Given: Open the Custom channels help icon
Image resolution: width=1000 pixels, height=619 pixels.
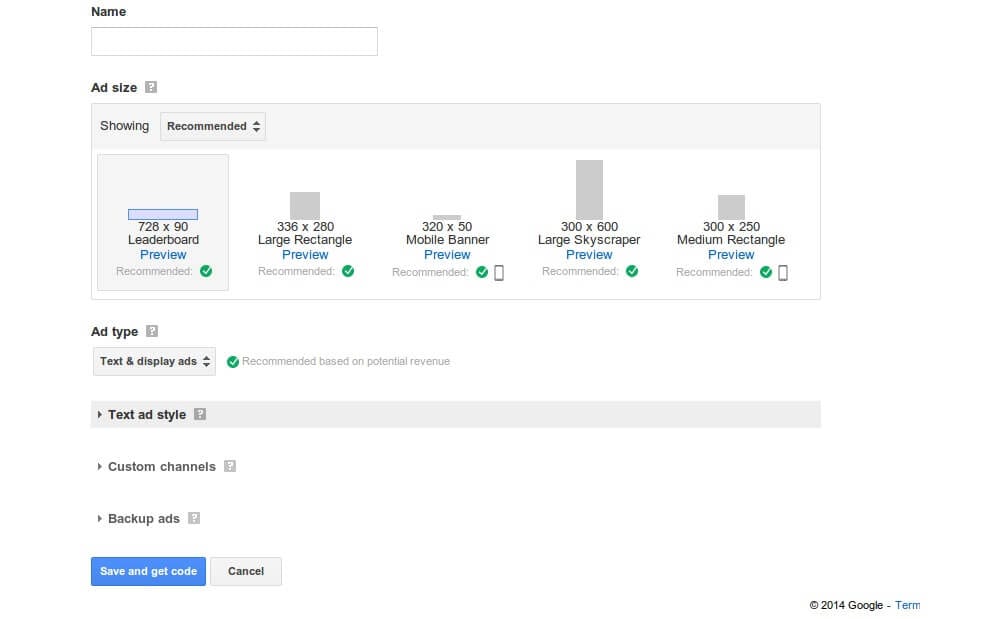Looking at the screenshot, I should [x=230, y=466].
